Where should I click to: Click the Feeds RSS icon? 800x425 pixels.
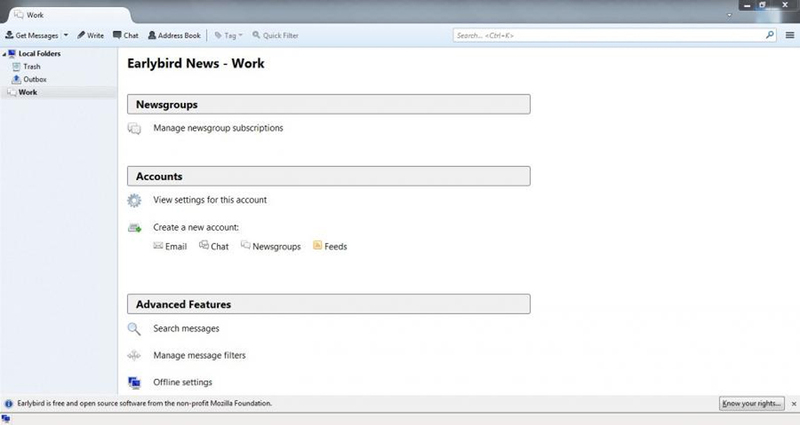pos(317,245)
